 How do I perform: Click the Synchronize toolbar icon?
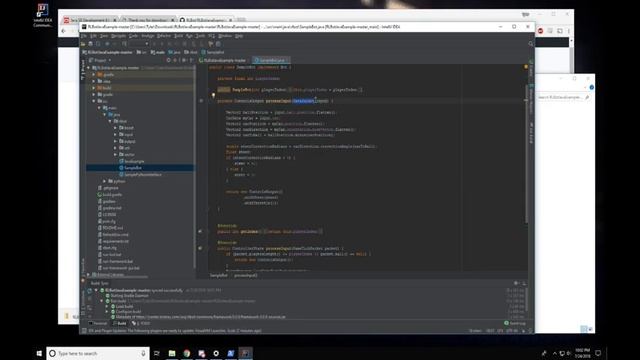tap(98, 44)
